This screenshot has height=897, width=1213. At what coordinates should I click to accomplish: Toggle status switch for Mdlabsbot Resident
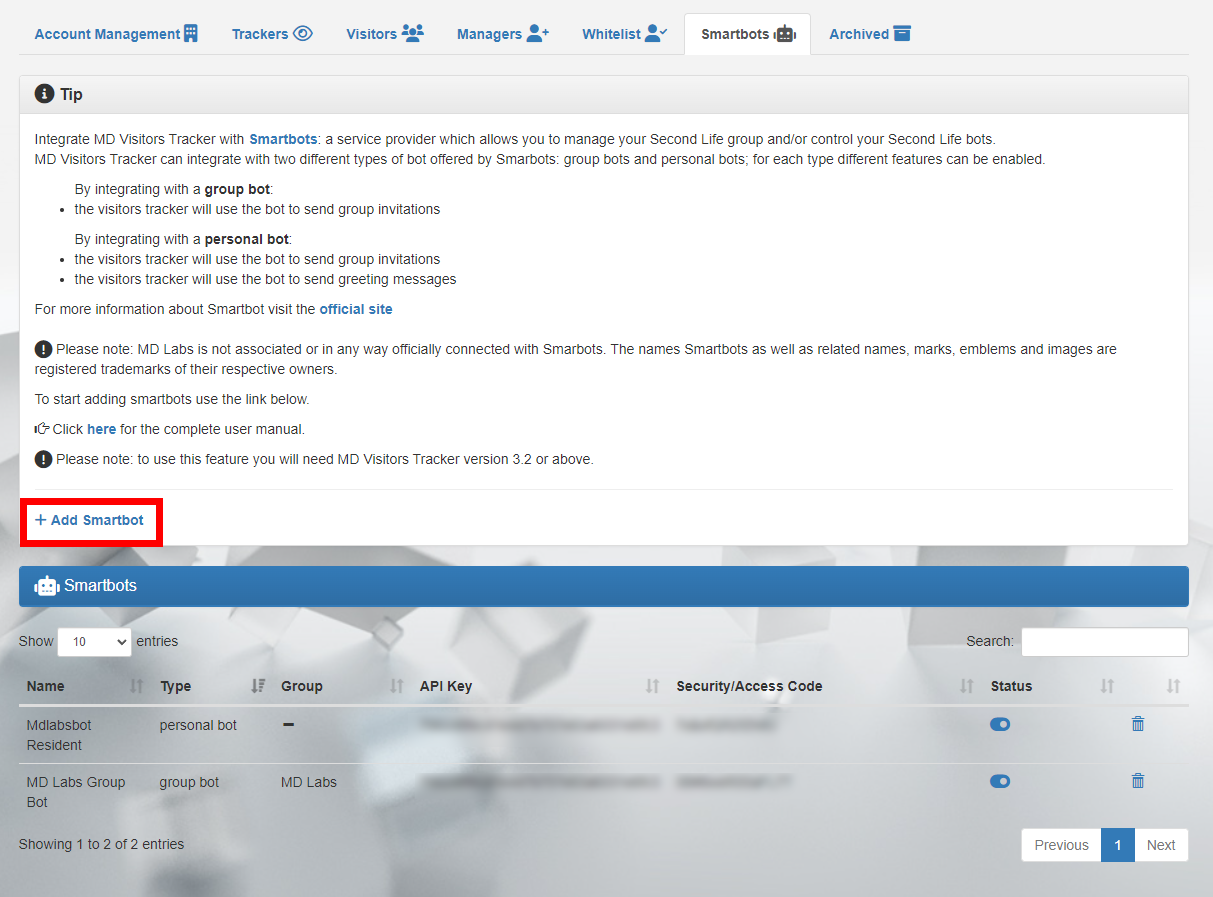(x=1000, y=724)
